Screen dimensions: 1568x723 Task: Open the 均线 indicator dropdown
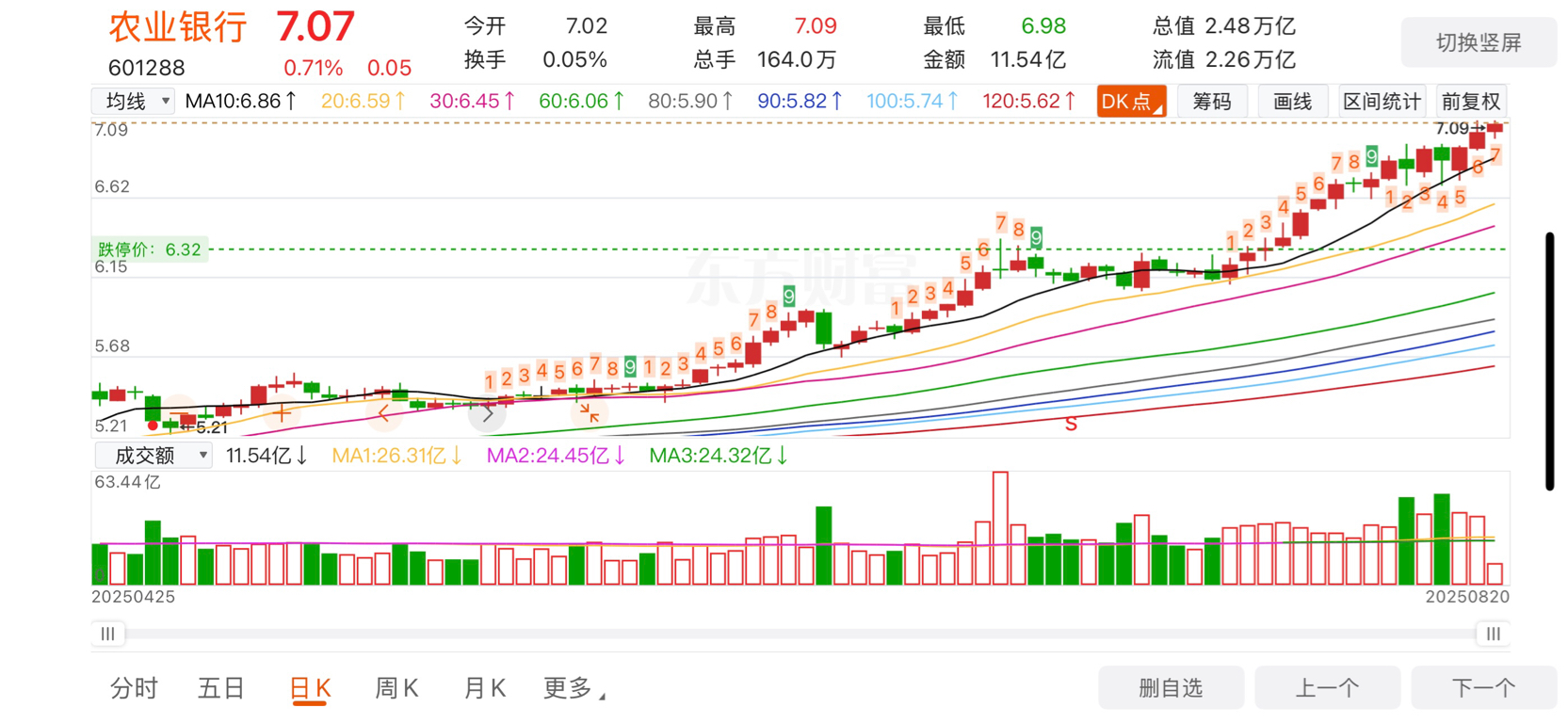pyautogui.click(x=133, y=101)
